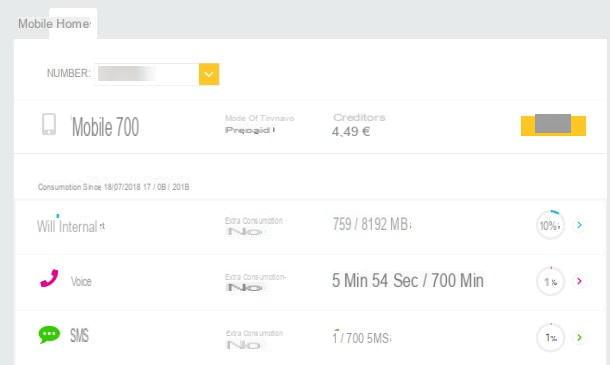Screen dimensions: 610x365
Task: Click the 759 / 8192 MB usage text
Action: pyautogui.click(x=372, y=224)
